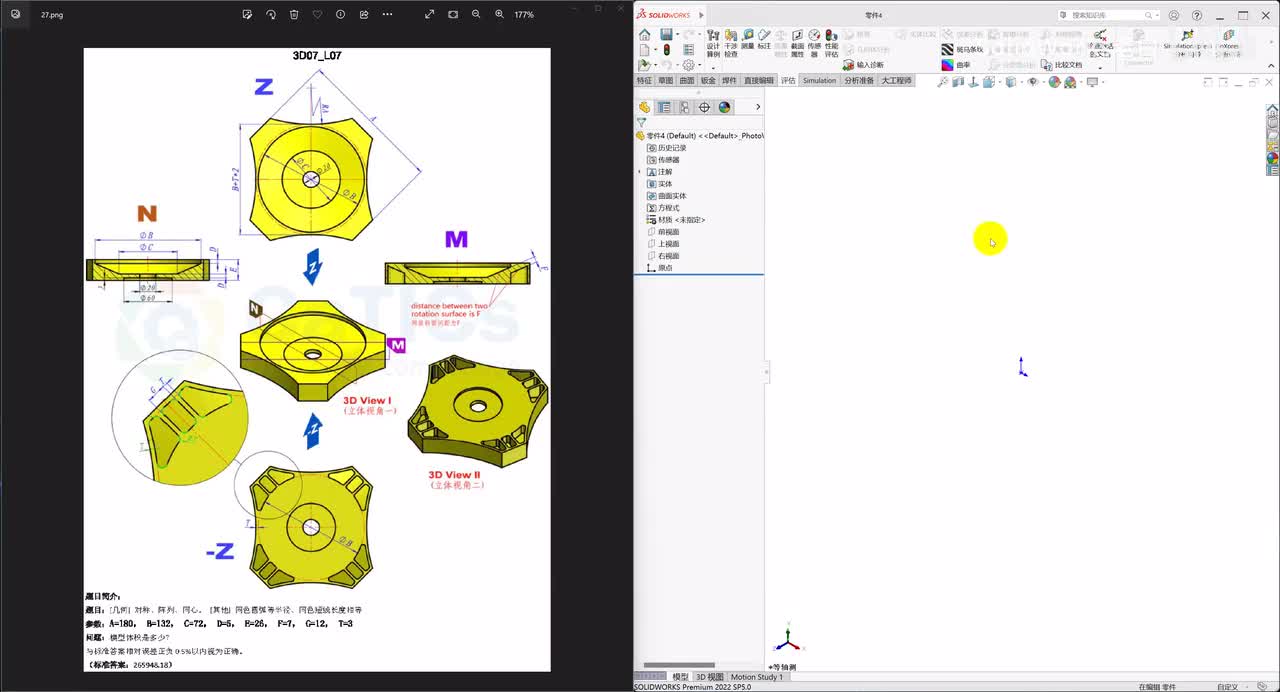Switch to Sketch (草图) tab
The image size is (1280, 692).
[665, 81]
